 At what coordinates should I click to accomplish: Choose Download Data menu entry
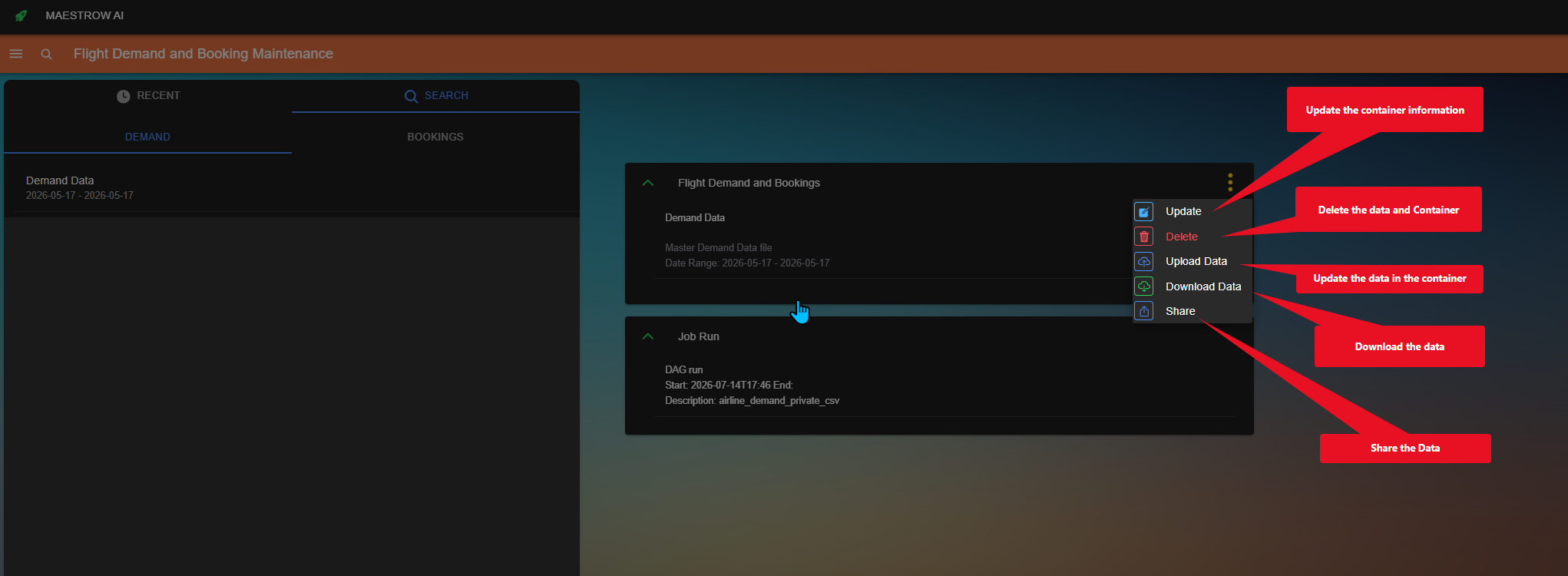1193,286
